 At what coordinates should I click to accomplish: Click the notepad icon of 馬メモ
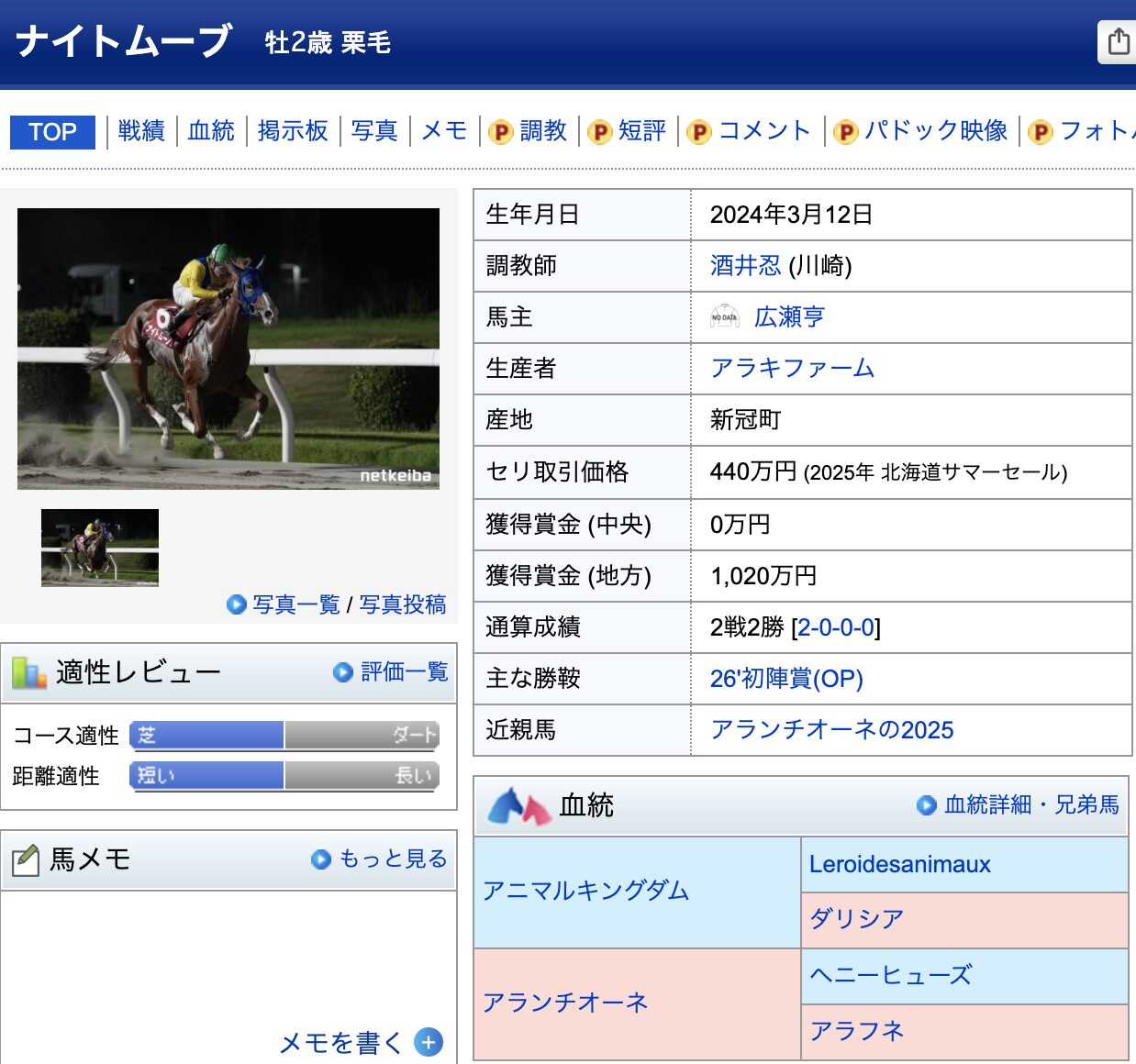(x=26, y=860)
